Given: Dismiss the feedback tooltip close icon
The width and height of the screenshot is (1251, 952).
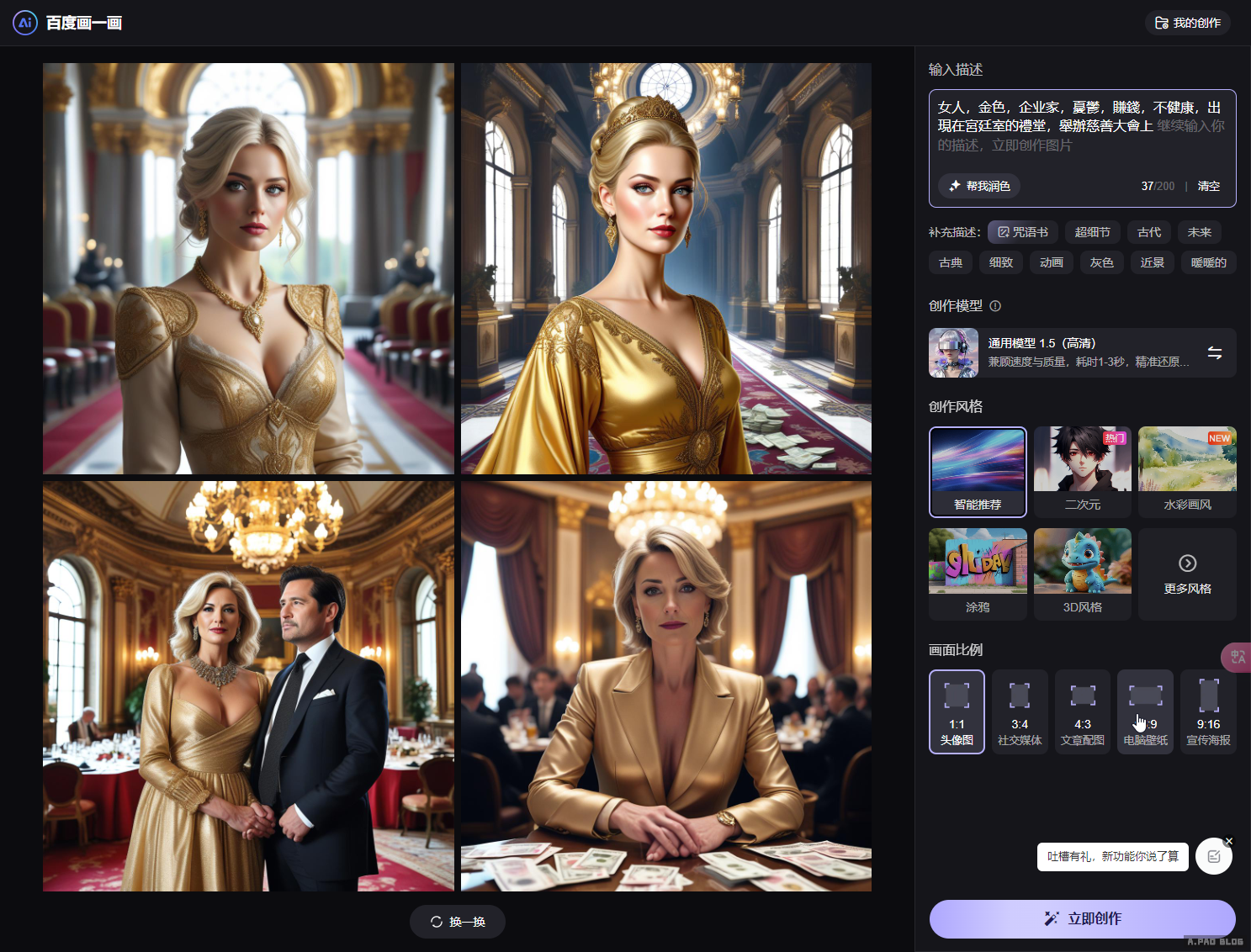Looking at the screenshot, I should click(1229, 841).
